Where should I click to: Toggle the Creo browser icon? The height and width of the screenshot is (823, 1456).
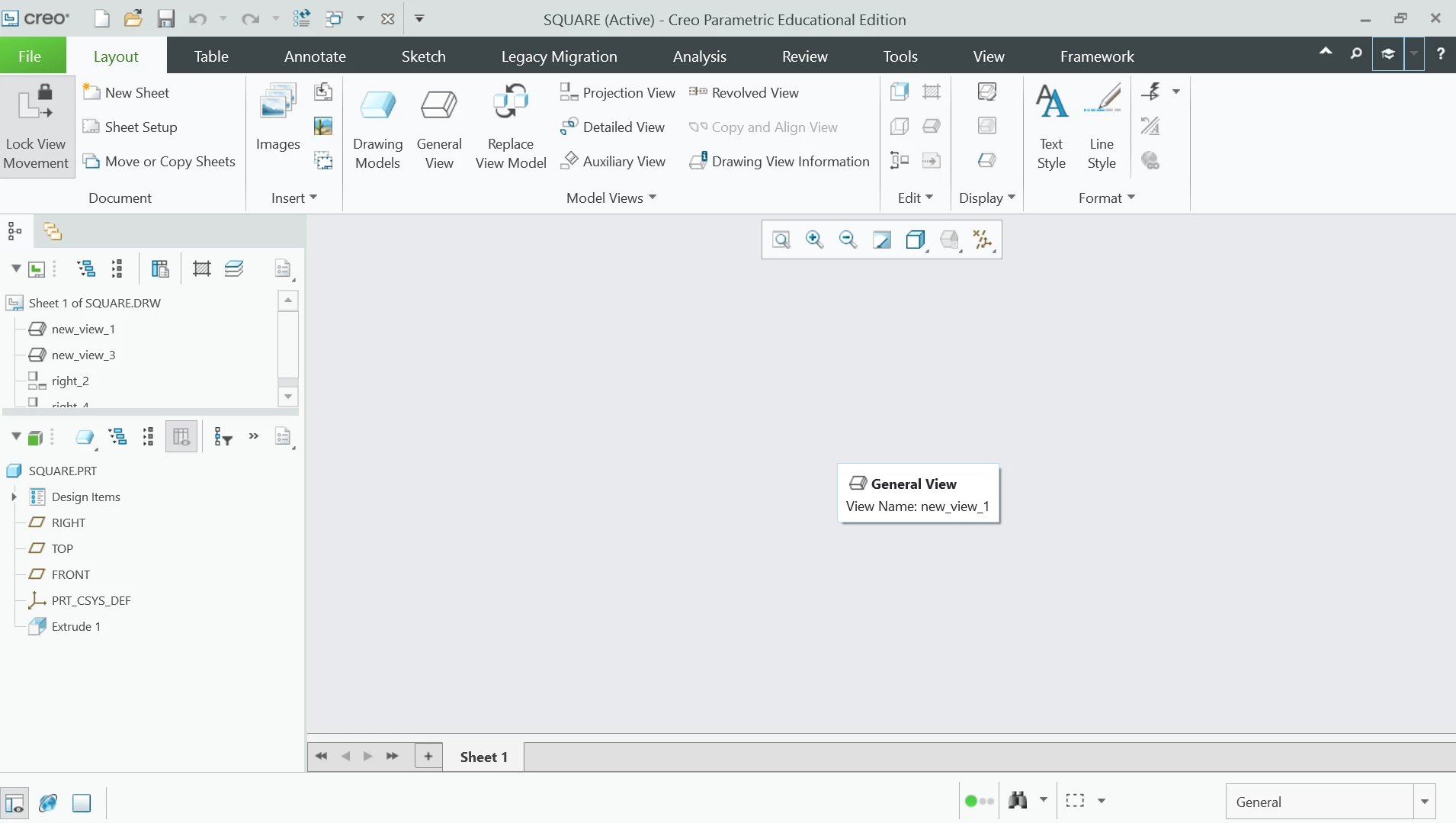(x=48, y=802)
